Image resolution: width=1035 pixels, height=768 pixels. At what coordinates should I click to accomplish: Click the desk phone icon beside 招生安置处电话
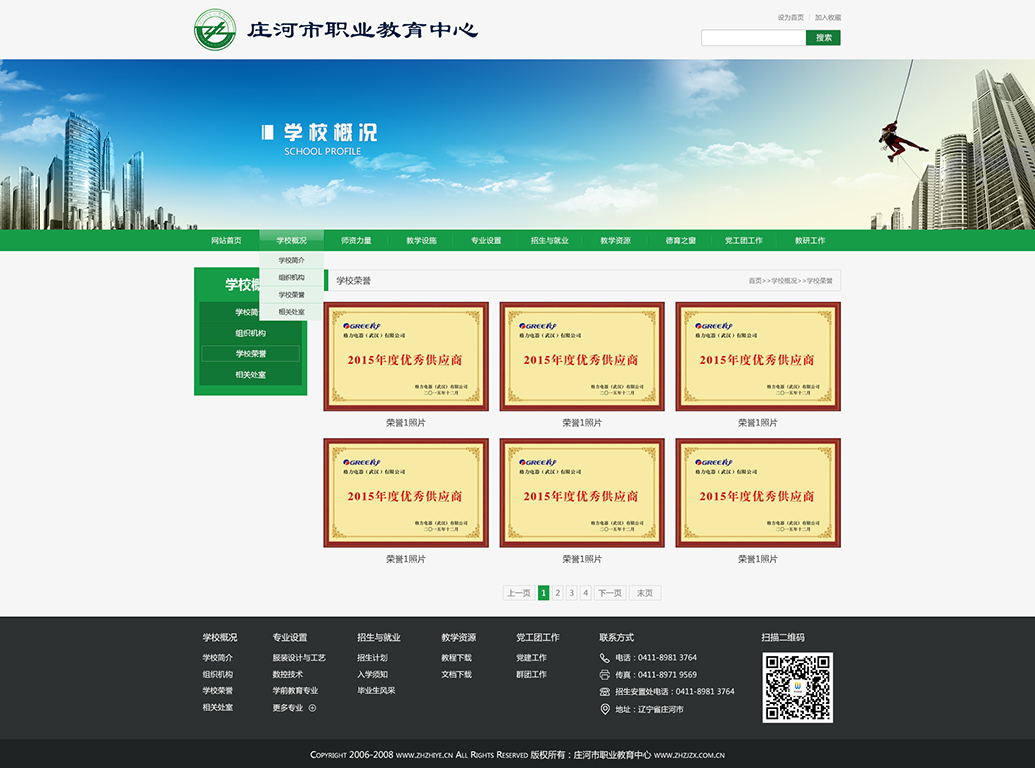[x=604, y=692]
